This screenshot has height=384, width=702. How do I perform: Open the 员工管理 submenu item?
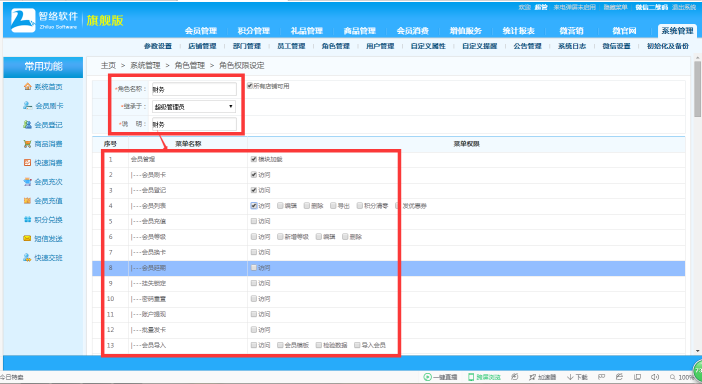291,46
